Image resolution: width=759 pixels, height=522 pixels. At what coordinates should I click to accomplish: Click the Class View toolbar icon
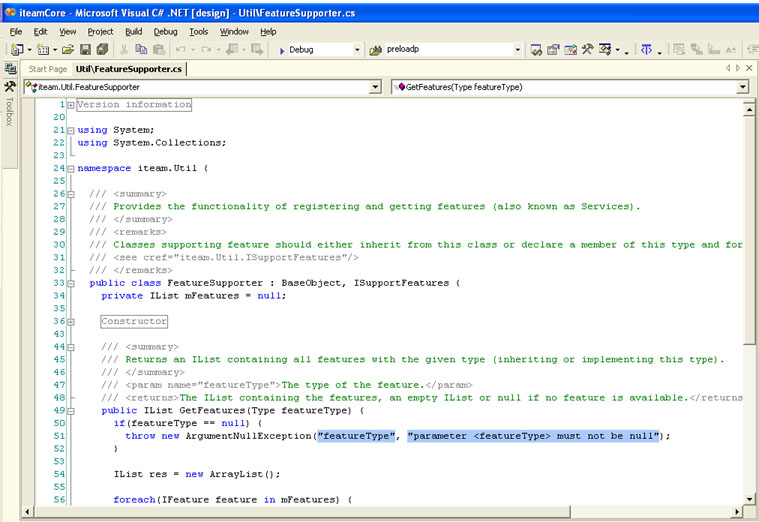click(605, 49)
